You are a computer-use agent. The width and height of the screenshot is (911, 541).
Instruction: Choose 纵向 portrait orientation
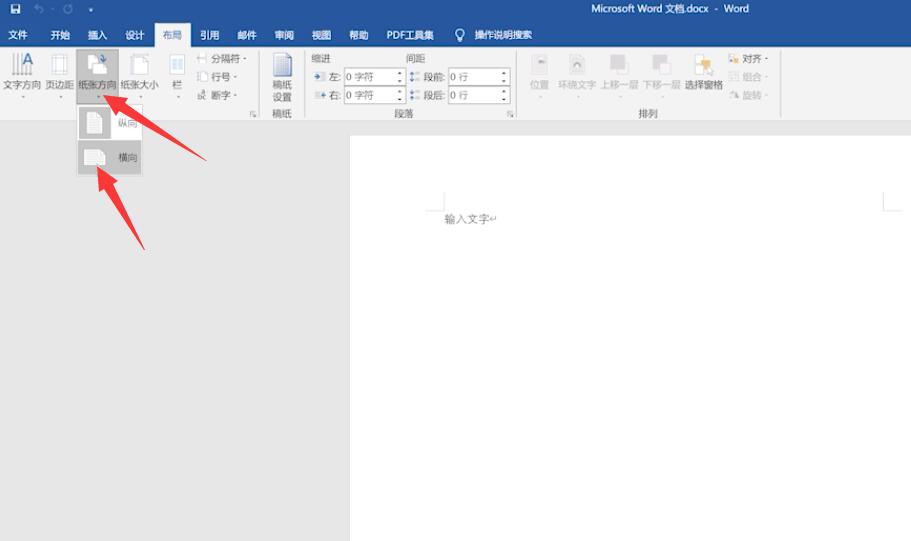pos(110,123)
